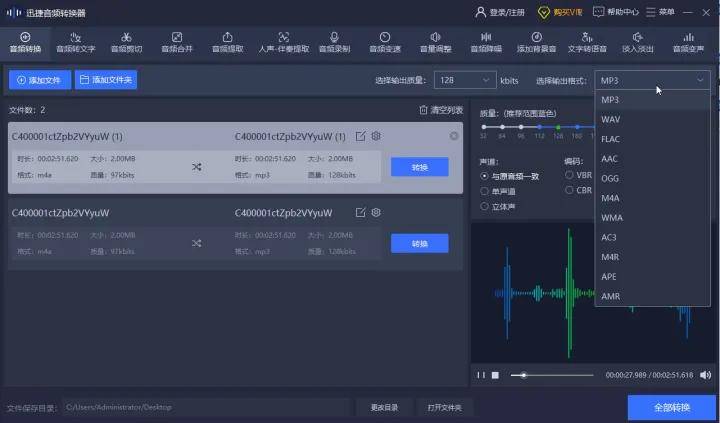The height and width of the screenshot is (423, 720).
Task: Click 清空列表 to clear the file list
Action: click(x=441, y=110)
